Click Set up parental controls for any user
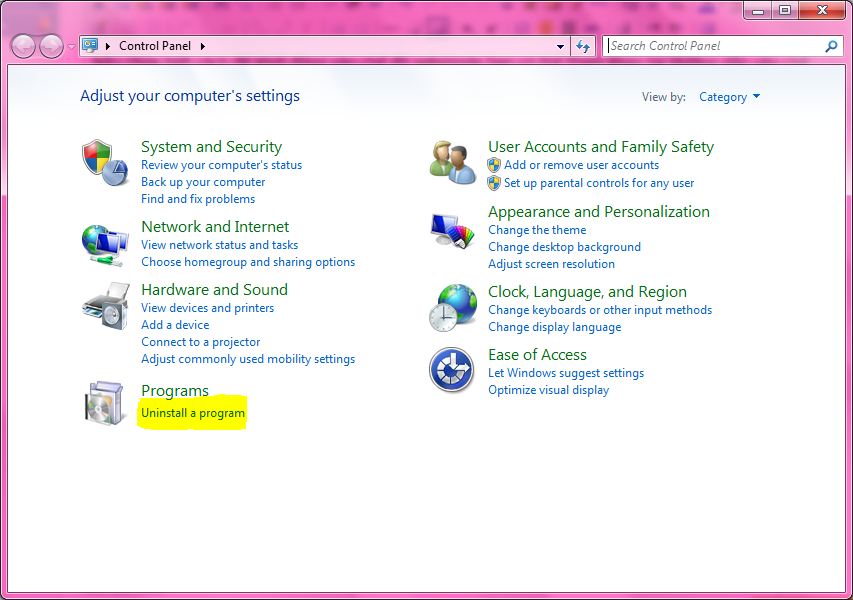 pos(599,183)
